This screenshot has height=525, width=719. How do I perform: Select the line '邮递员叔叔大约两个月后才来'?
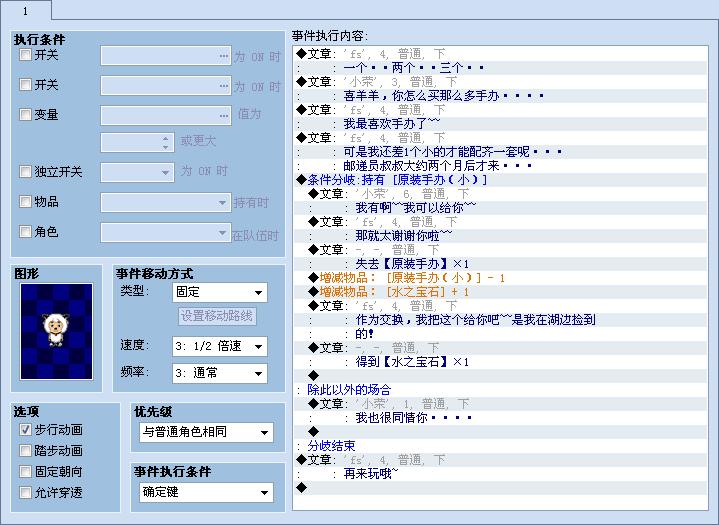[500, 166]
